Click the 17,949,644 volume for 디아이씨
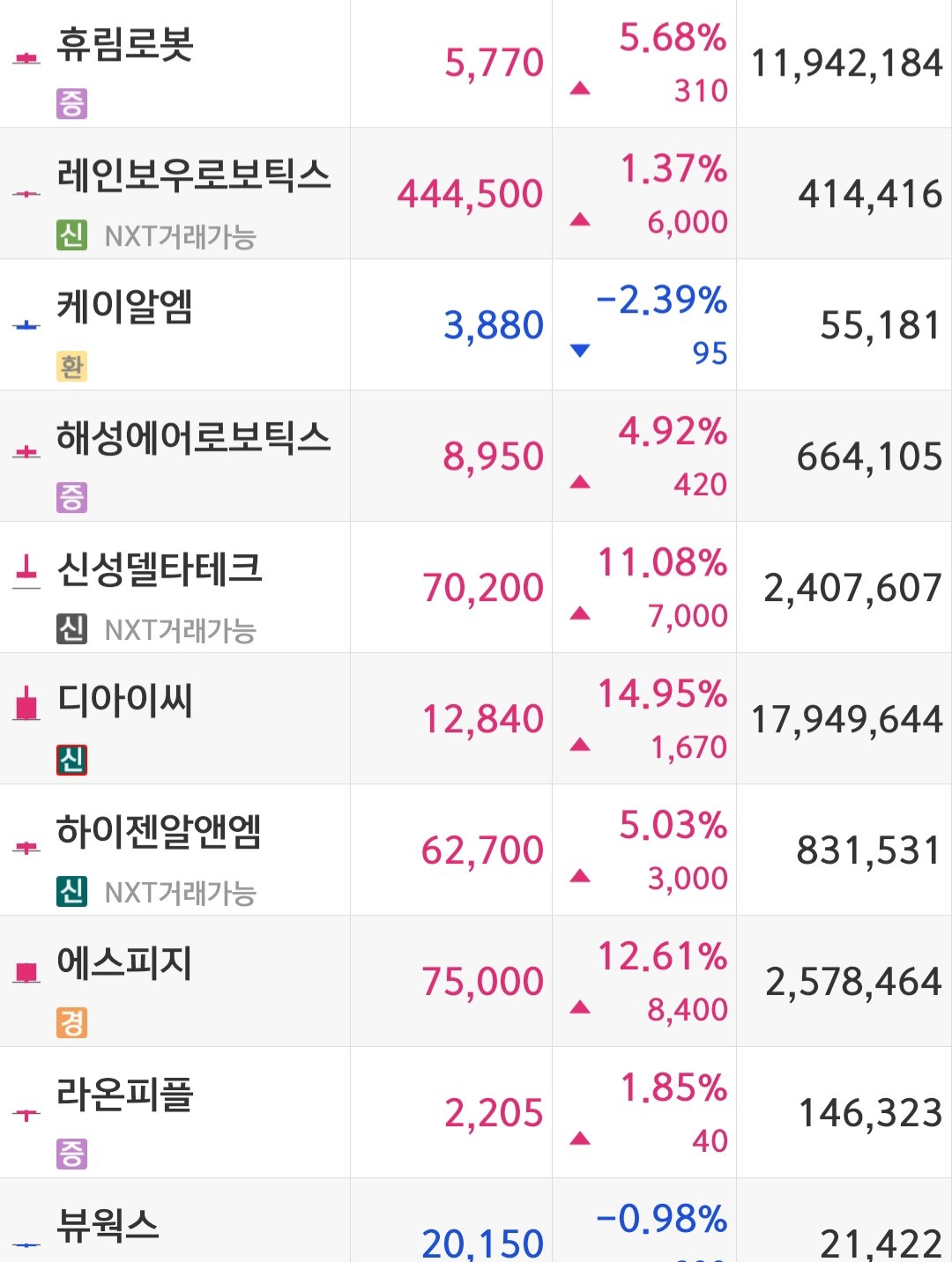 click(846, 720)
